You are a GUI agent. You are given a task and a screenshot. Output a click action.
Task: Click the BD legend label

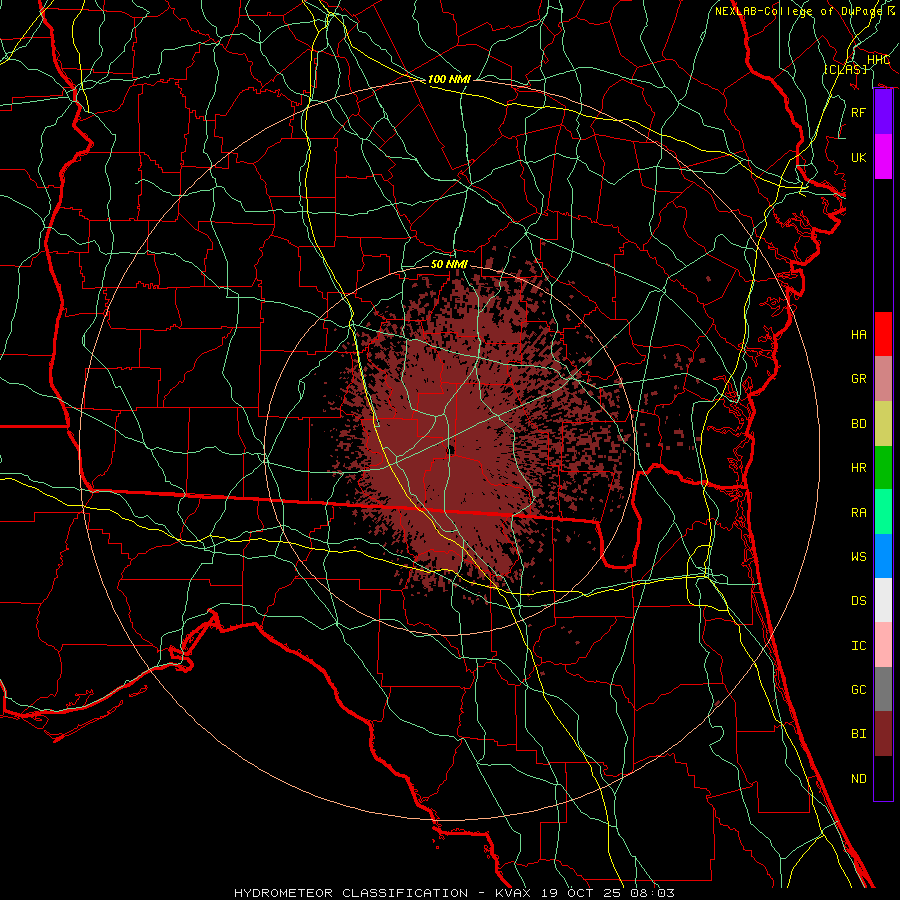[x=858, y=424]
